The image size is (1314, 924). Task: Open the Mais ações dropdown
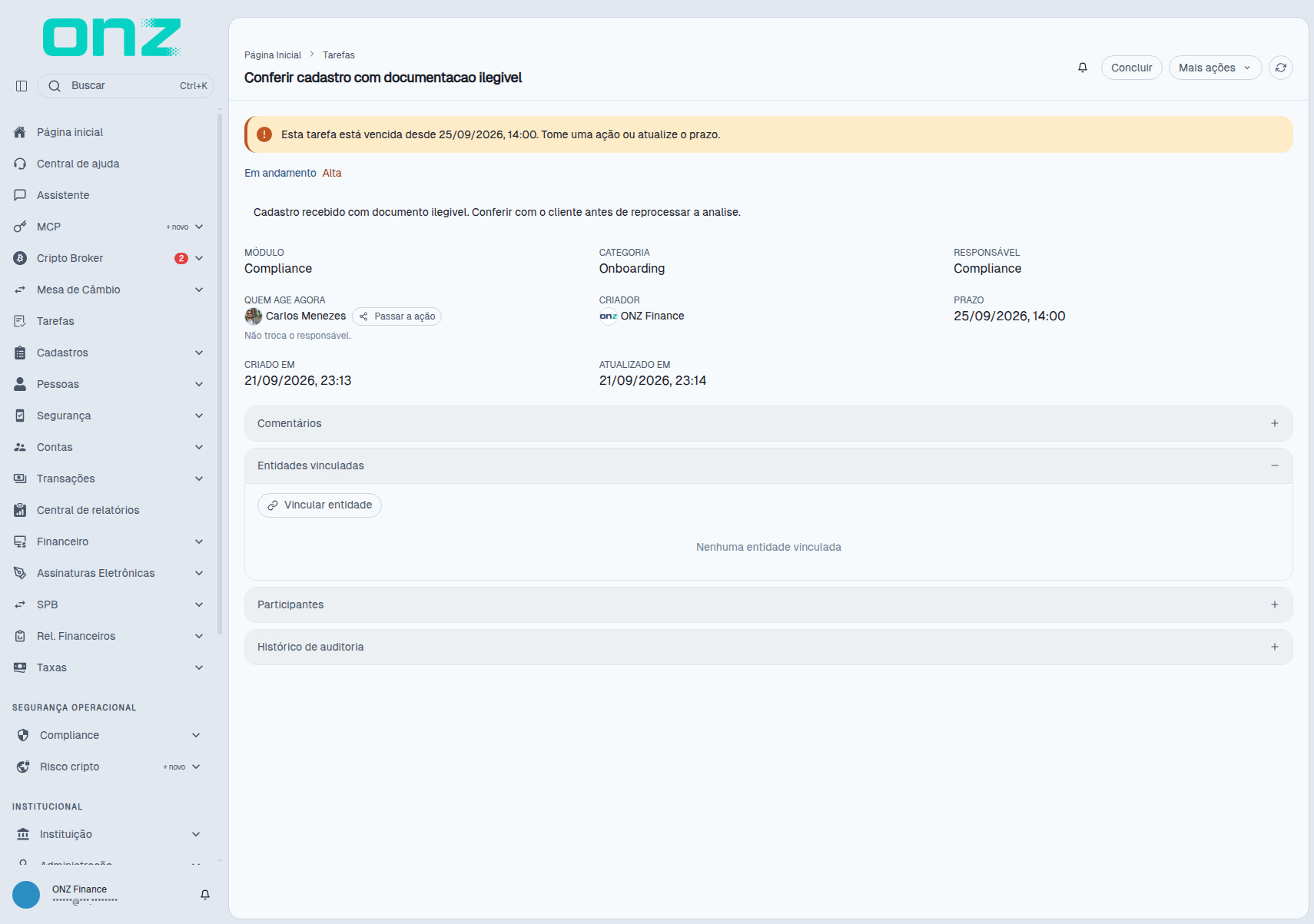1215,68
